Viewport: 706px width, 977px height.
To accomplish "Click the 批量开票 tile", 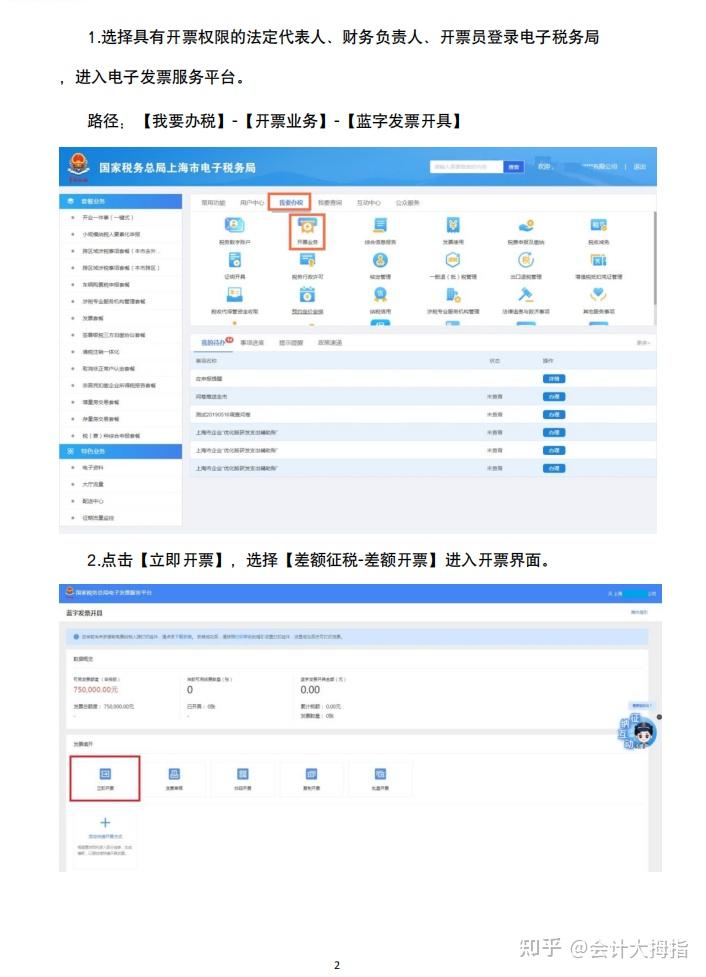I will [x=380, y=778].
